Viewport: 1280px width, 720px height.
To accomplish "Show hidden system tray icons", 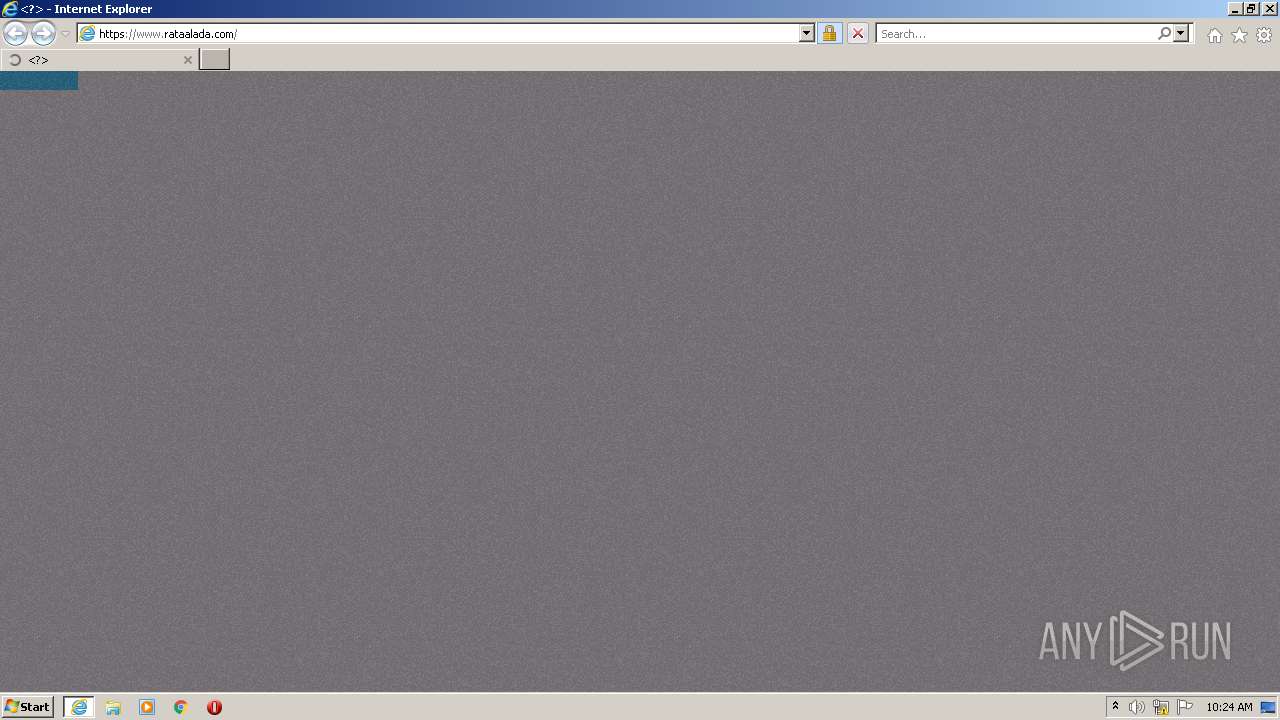I will coord(1115,707).
